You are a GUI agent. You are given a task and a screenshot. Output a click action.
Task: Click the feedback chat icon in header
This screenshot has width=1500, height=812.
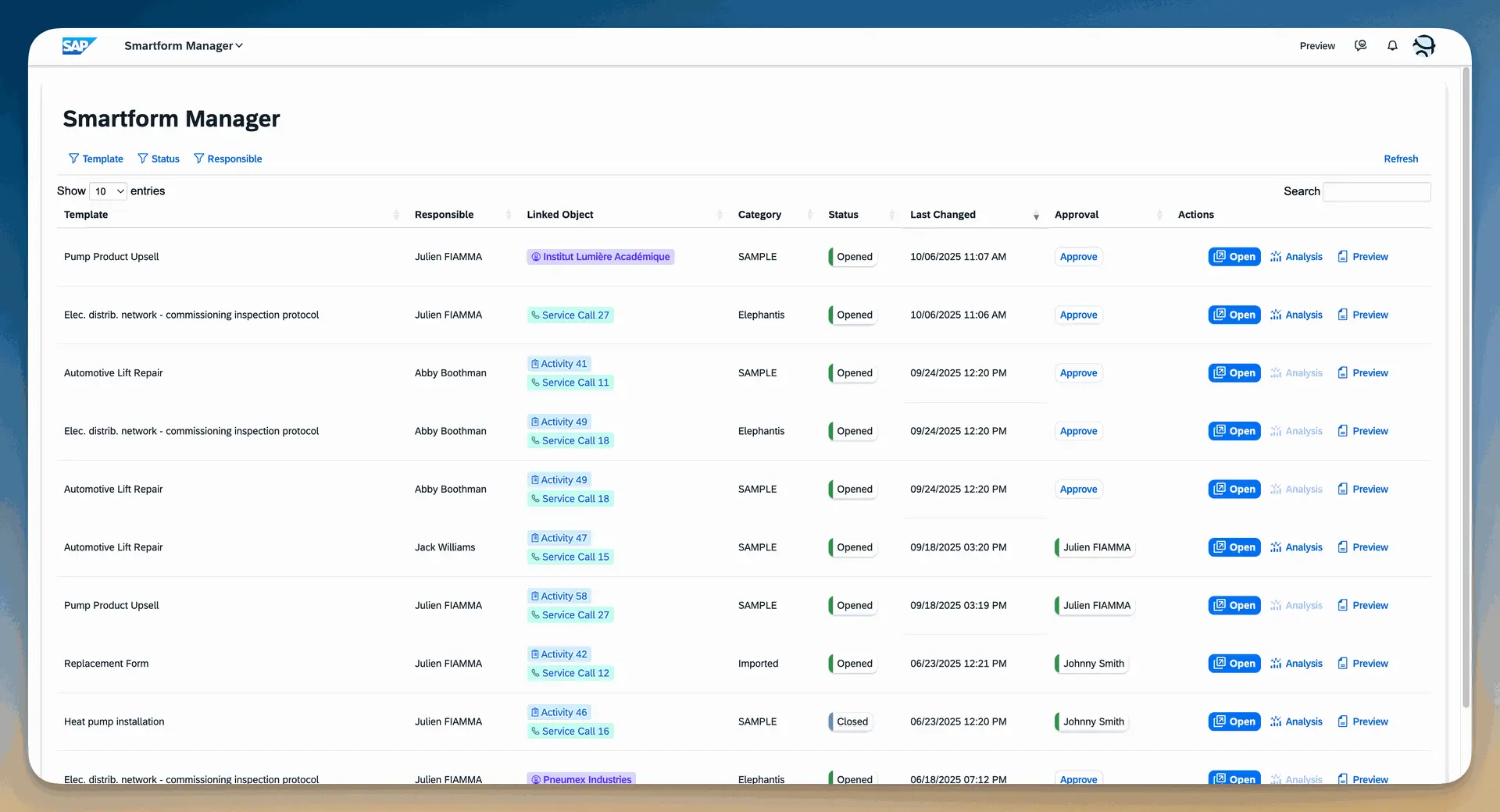[x=1360, y=46]
